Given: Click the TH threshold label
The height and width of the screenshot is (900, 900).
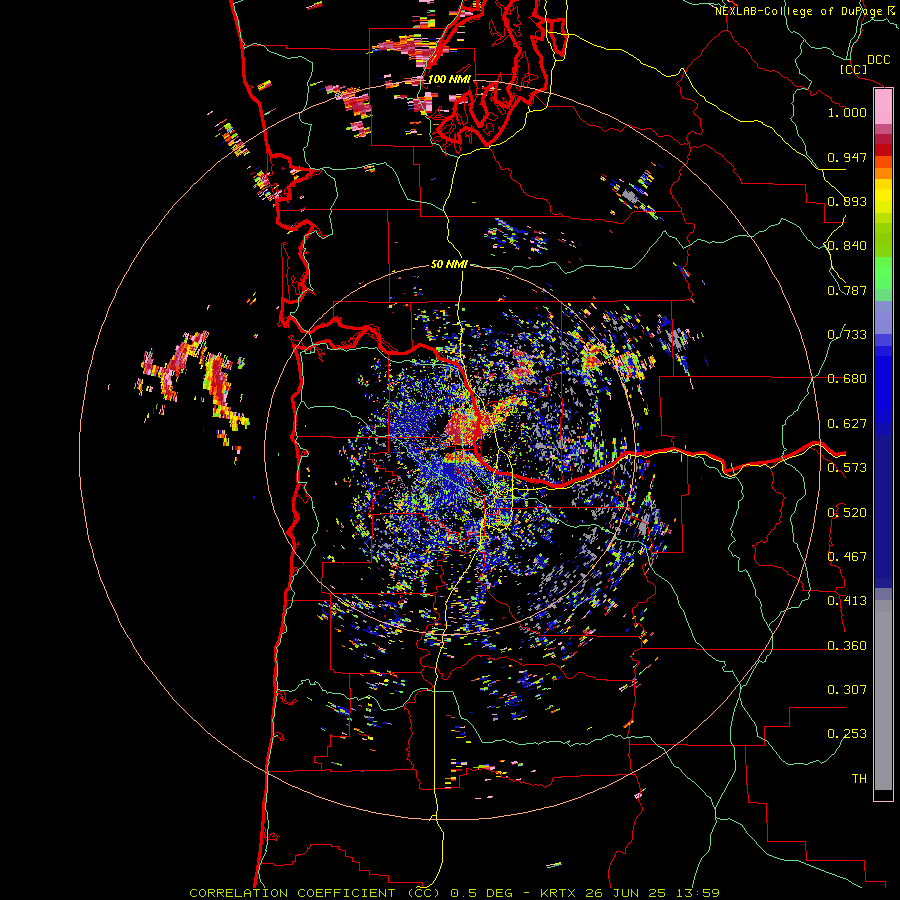Looking at the screenshot, I should pyautogui.click(x=859, y=778).
